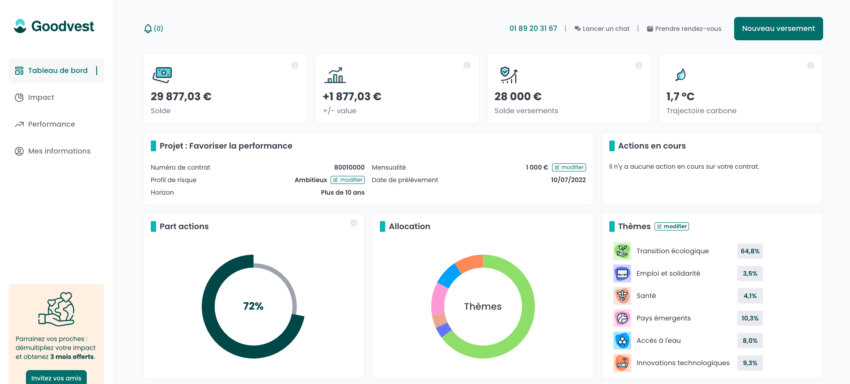Click the Thèmes label in Allocation donut
The width and height of the screenshot is (850, 384).
483,306
